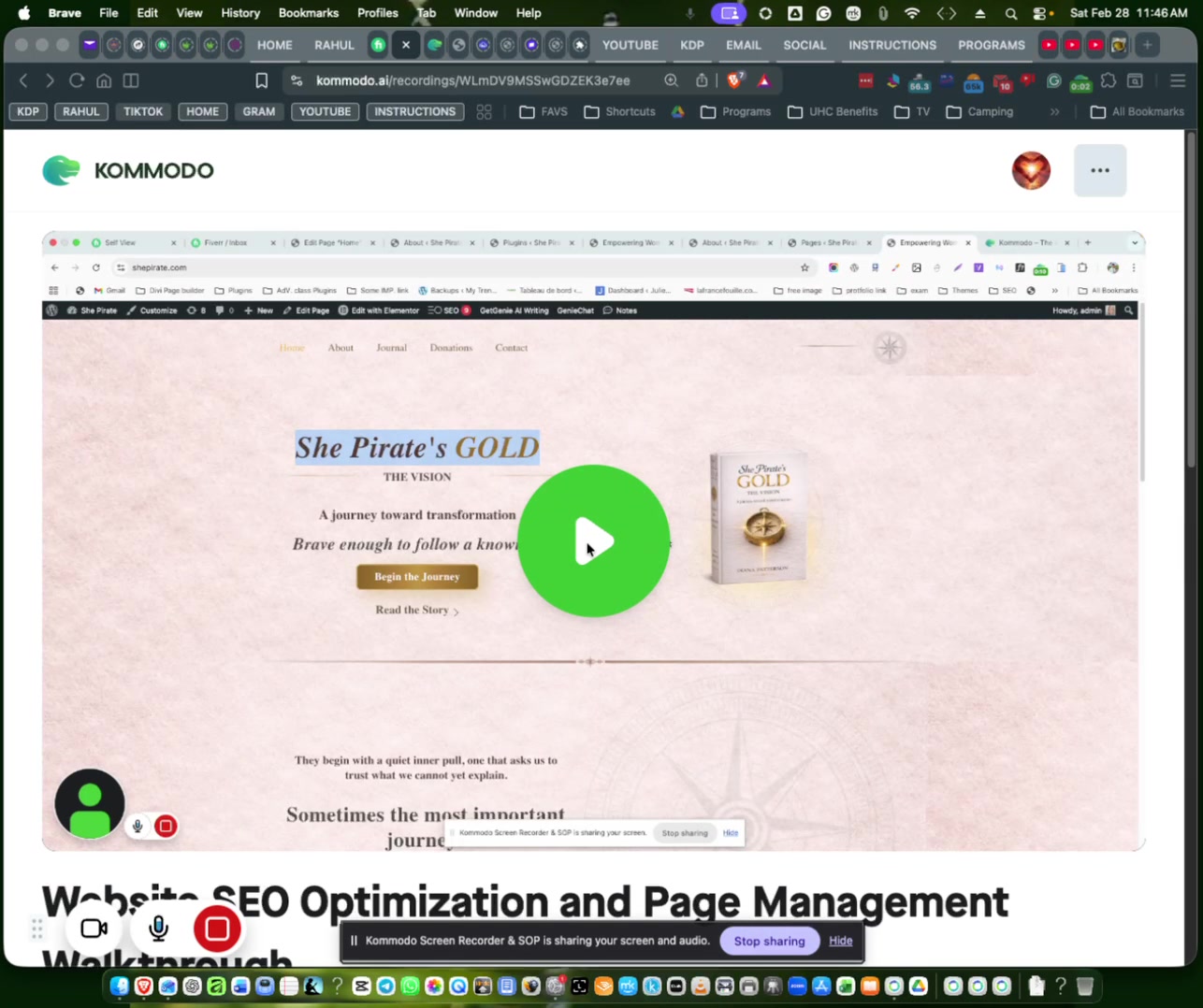This screenshot has width=1203, height=1008.
Task: Click the Stop sharing button
Action: [x=769, y=941]
